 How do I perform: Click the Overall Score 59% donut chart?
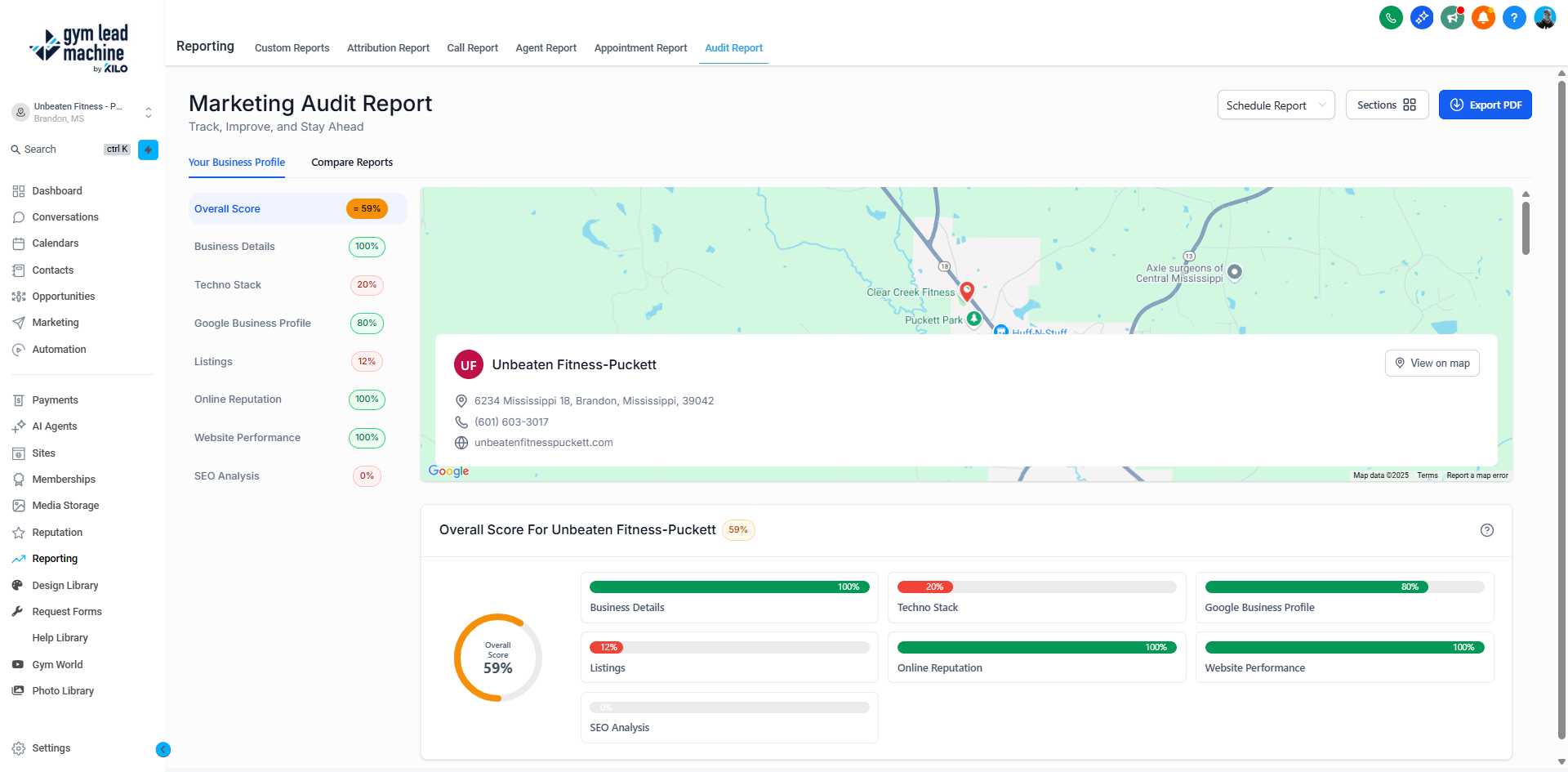[x=498, y=658]
